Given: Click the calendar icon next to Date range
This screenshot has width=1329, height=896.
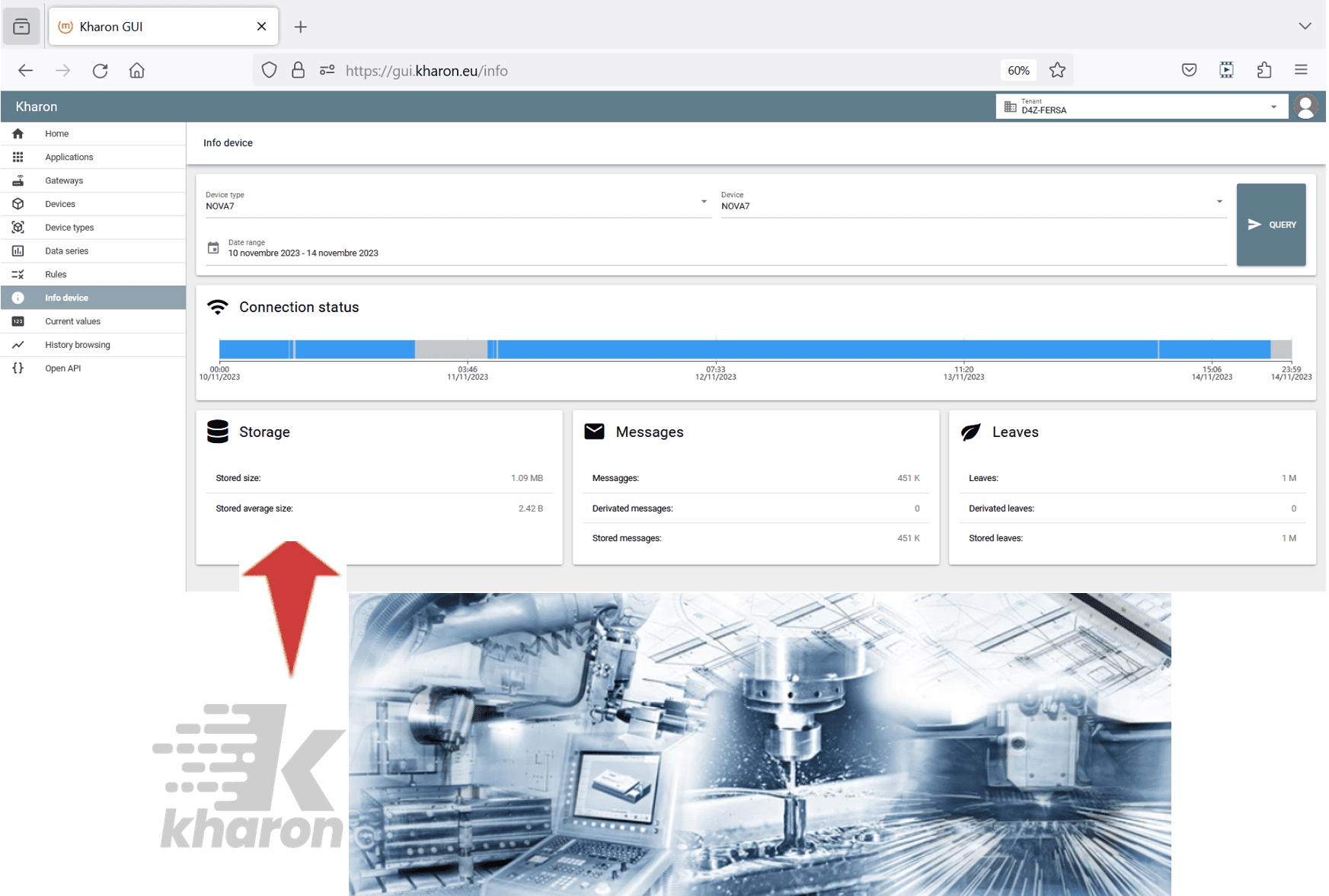Looking at the screenshot, I should [213, 247].
